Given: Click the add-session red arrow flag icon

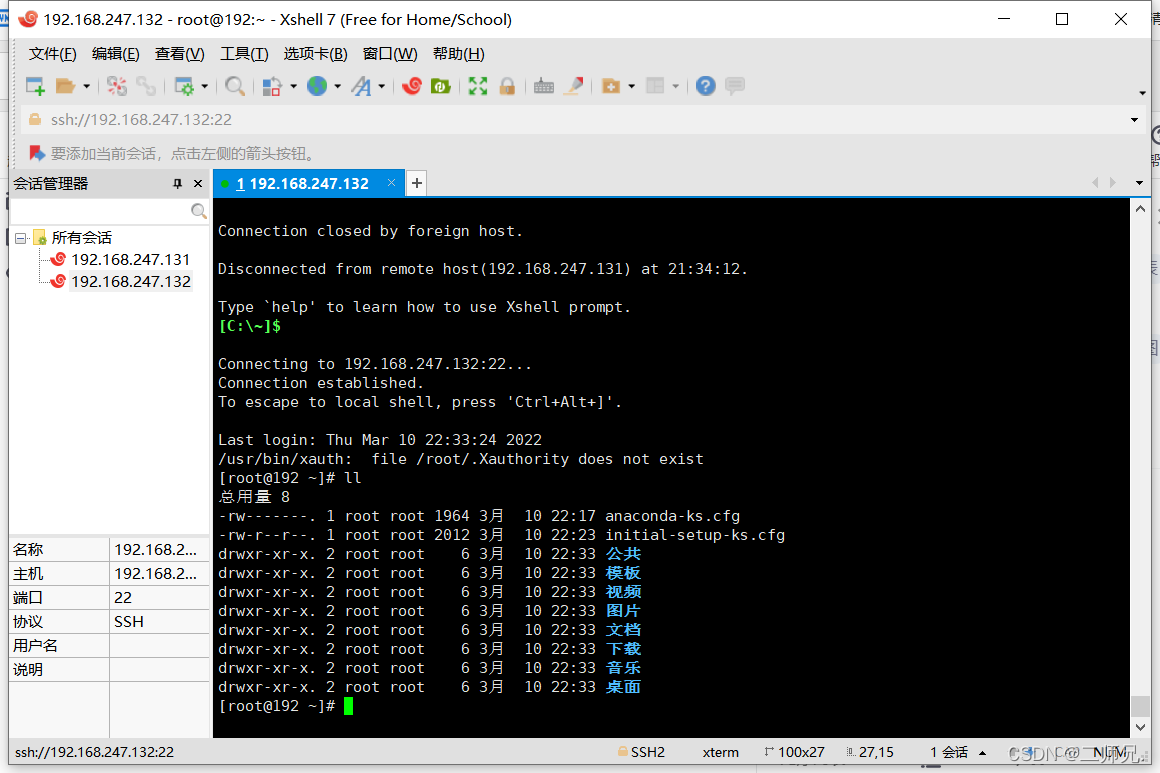Looking at the screenshot, I should click(36, 153).
